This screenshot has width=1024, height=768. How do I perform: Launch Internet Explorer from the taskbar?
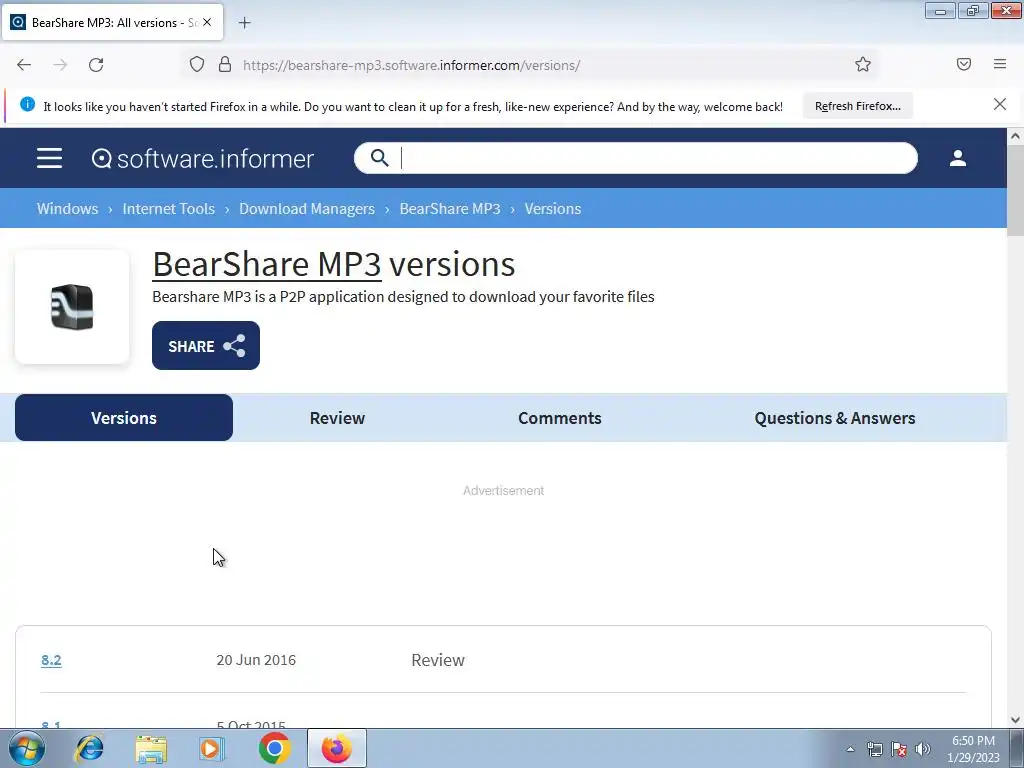pos(89,748)
